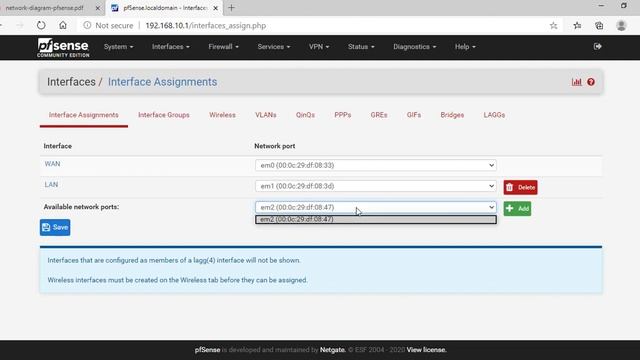Viewport: 640px width, 360px height.
Task: Open the Interfaces navbar menu
Action: (x=171, y=47)
